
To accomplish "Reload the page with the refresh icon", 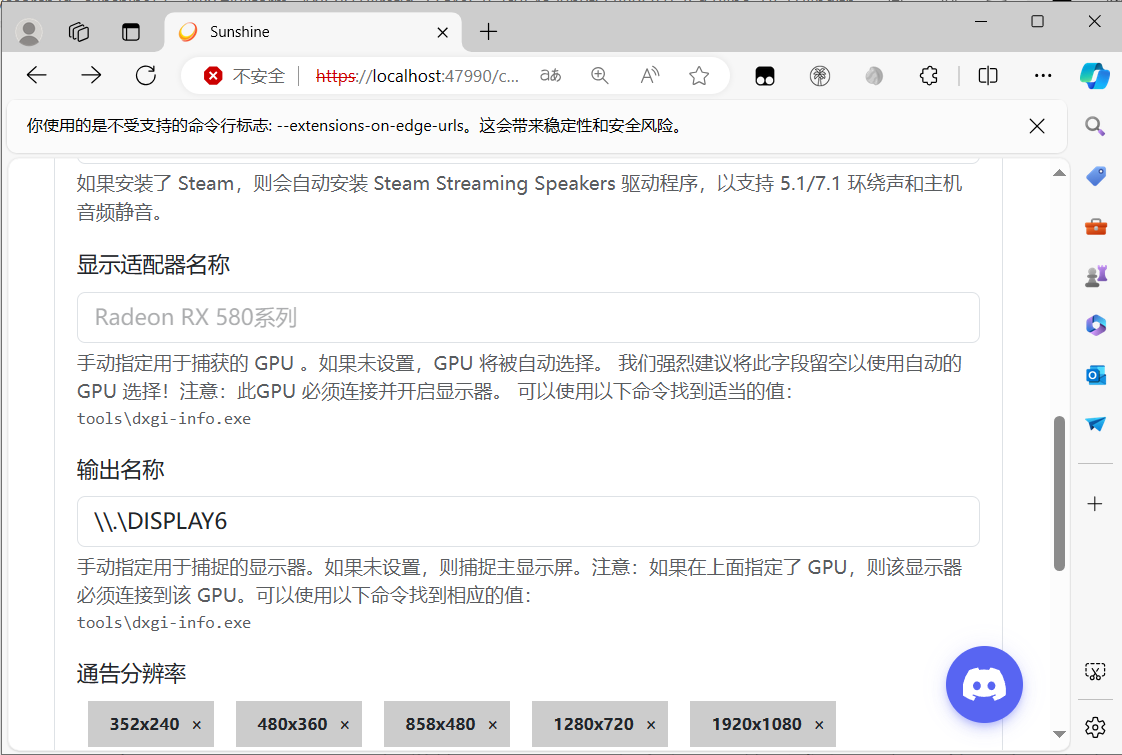I will coord(146,75).
